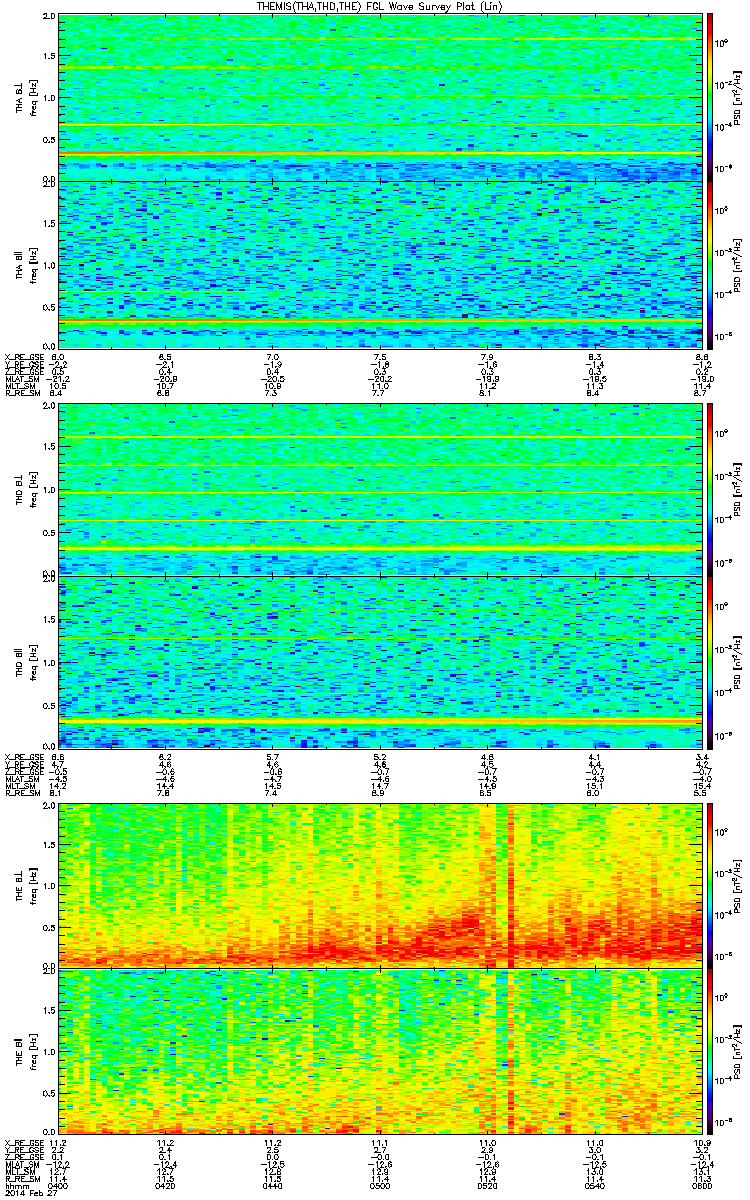Click the '0400' time tick label
The image size is (750, 1200).
pos(58,1185)
